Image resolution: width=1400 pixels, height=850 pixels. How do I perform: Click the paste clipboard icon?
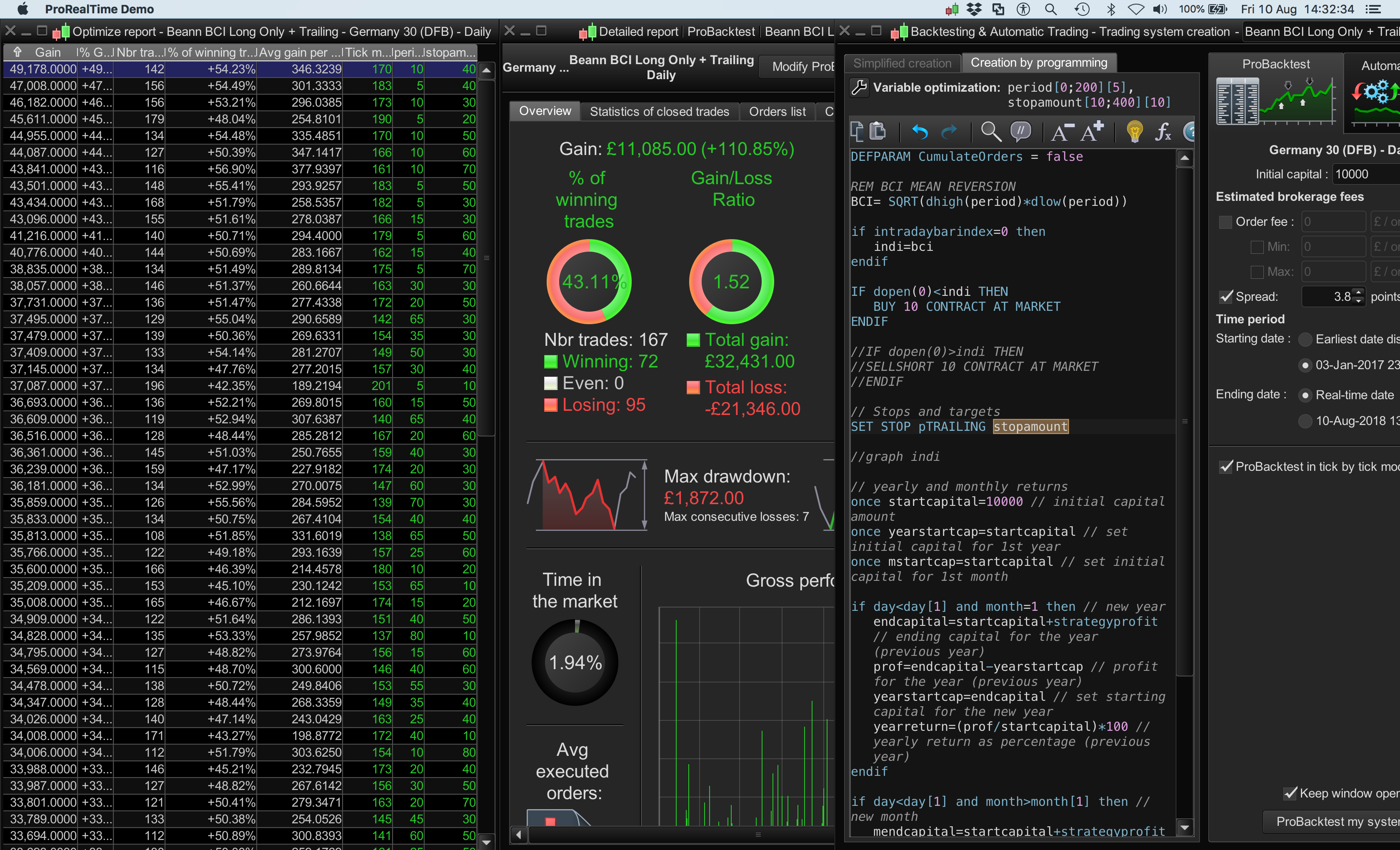point(878,131)
